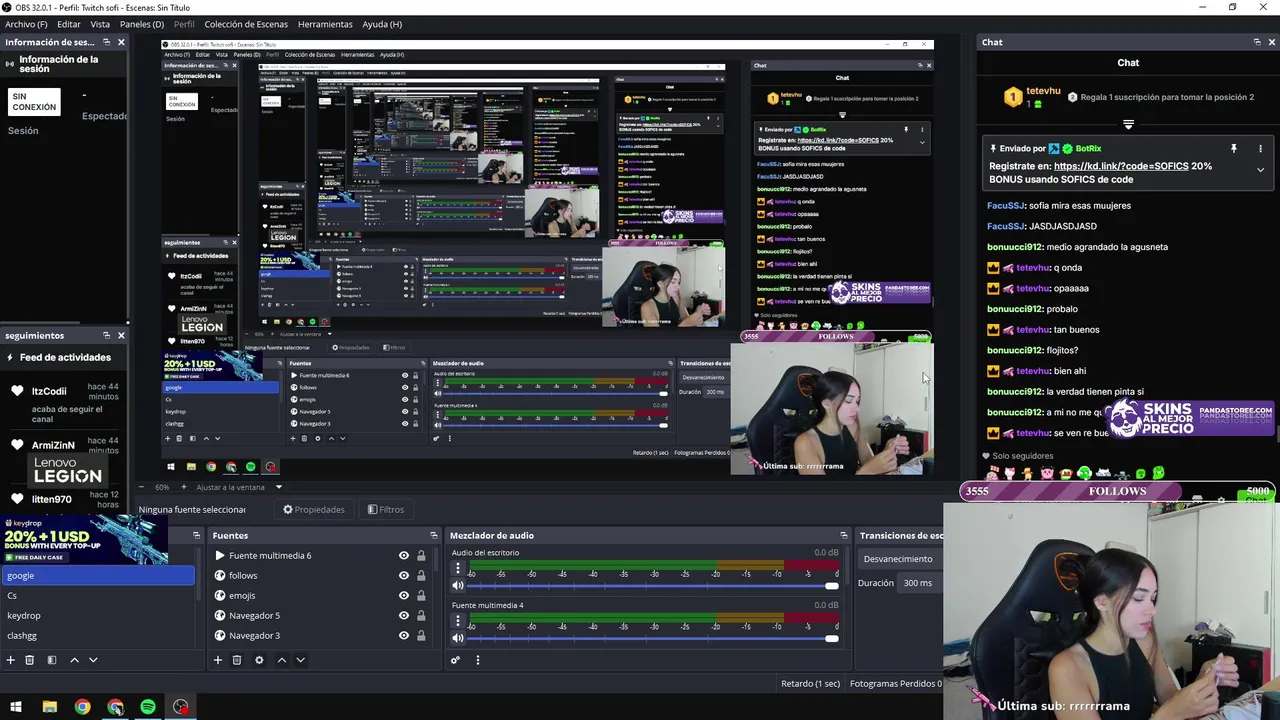The height and width of the screenshot is (720, 1280).
Task: Click the Filtros button
Action: pos(385,510)
